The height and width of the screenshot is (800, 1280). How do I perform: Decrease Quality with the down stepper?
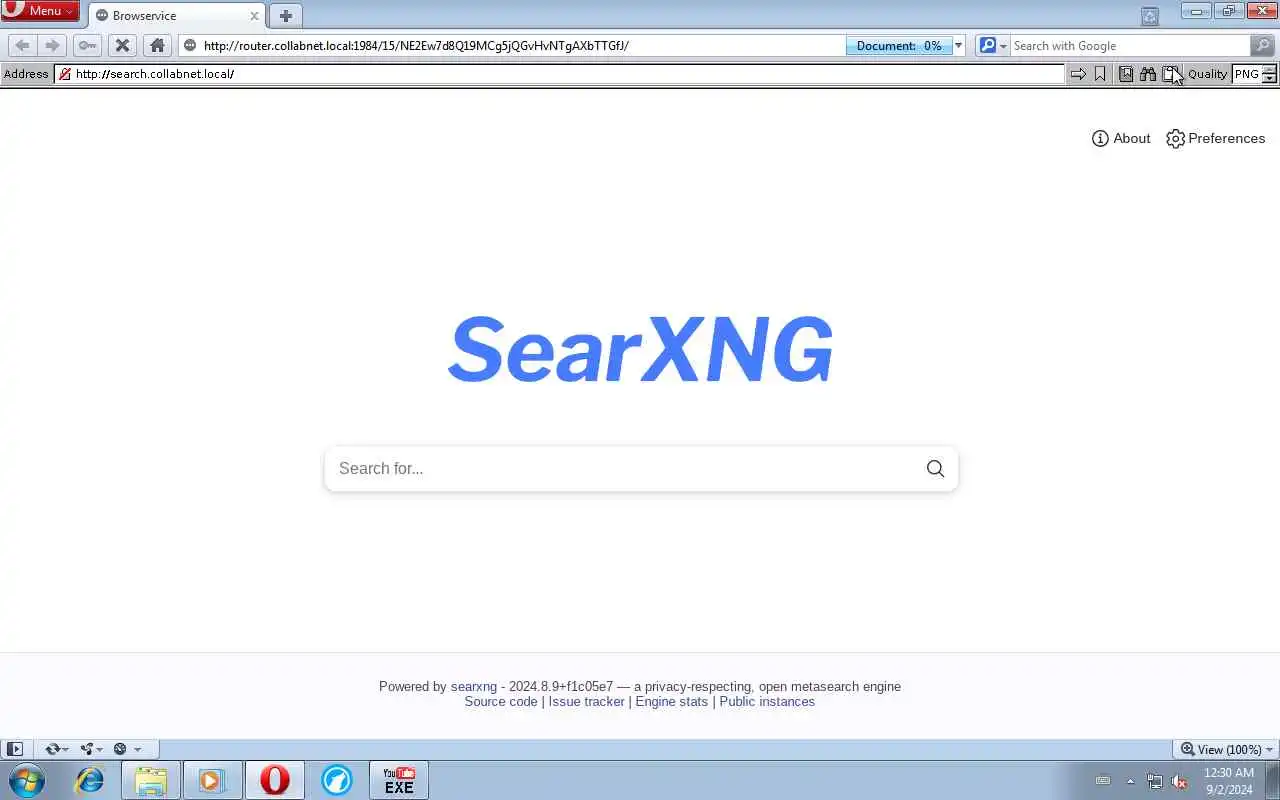pyautogui.click(x=1270, y=78)
